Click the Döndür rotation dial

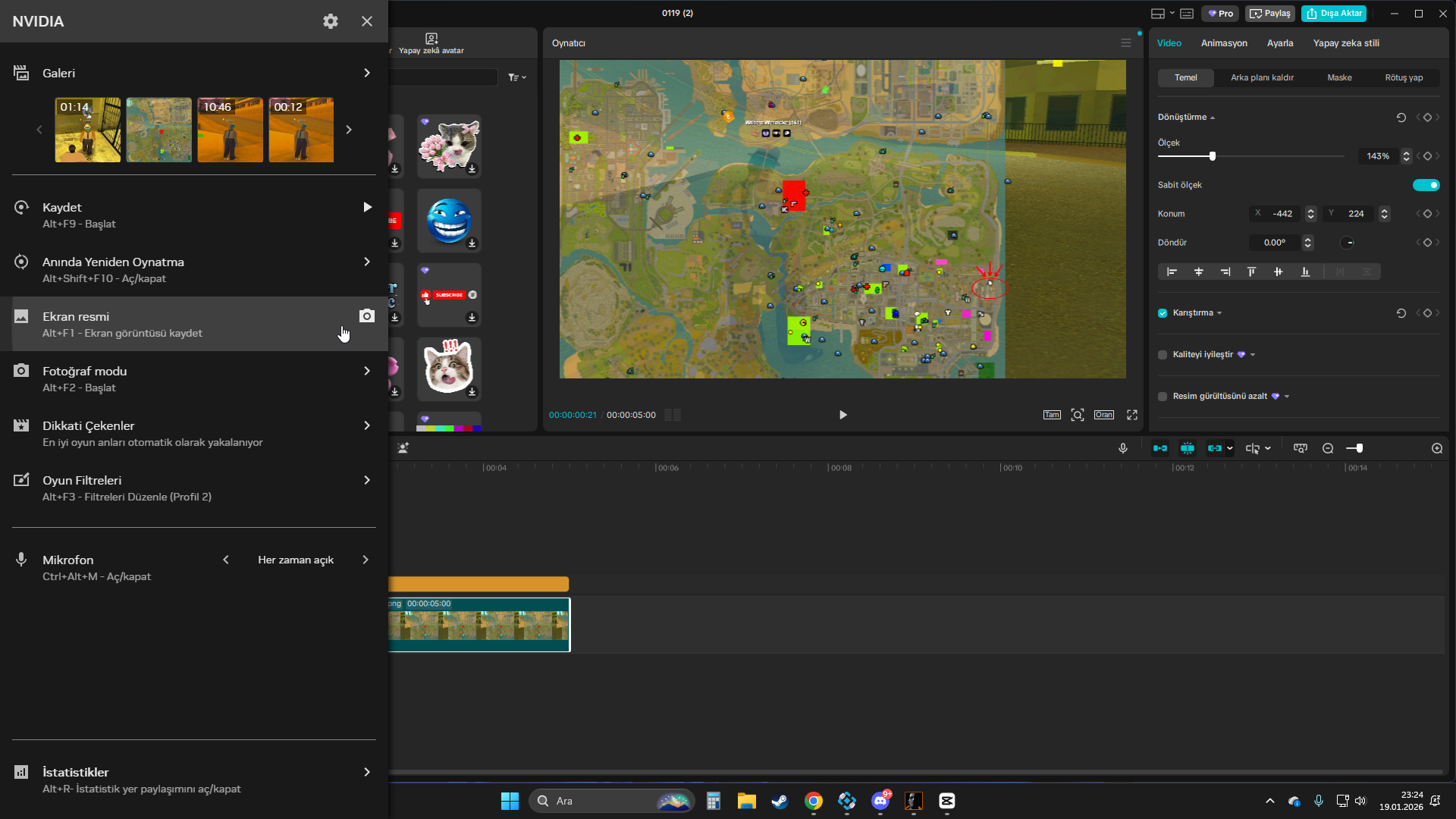(1348, 243)
